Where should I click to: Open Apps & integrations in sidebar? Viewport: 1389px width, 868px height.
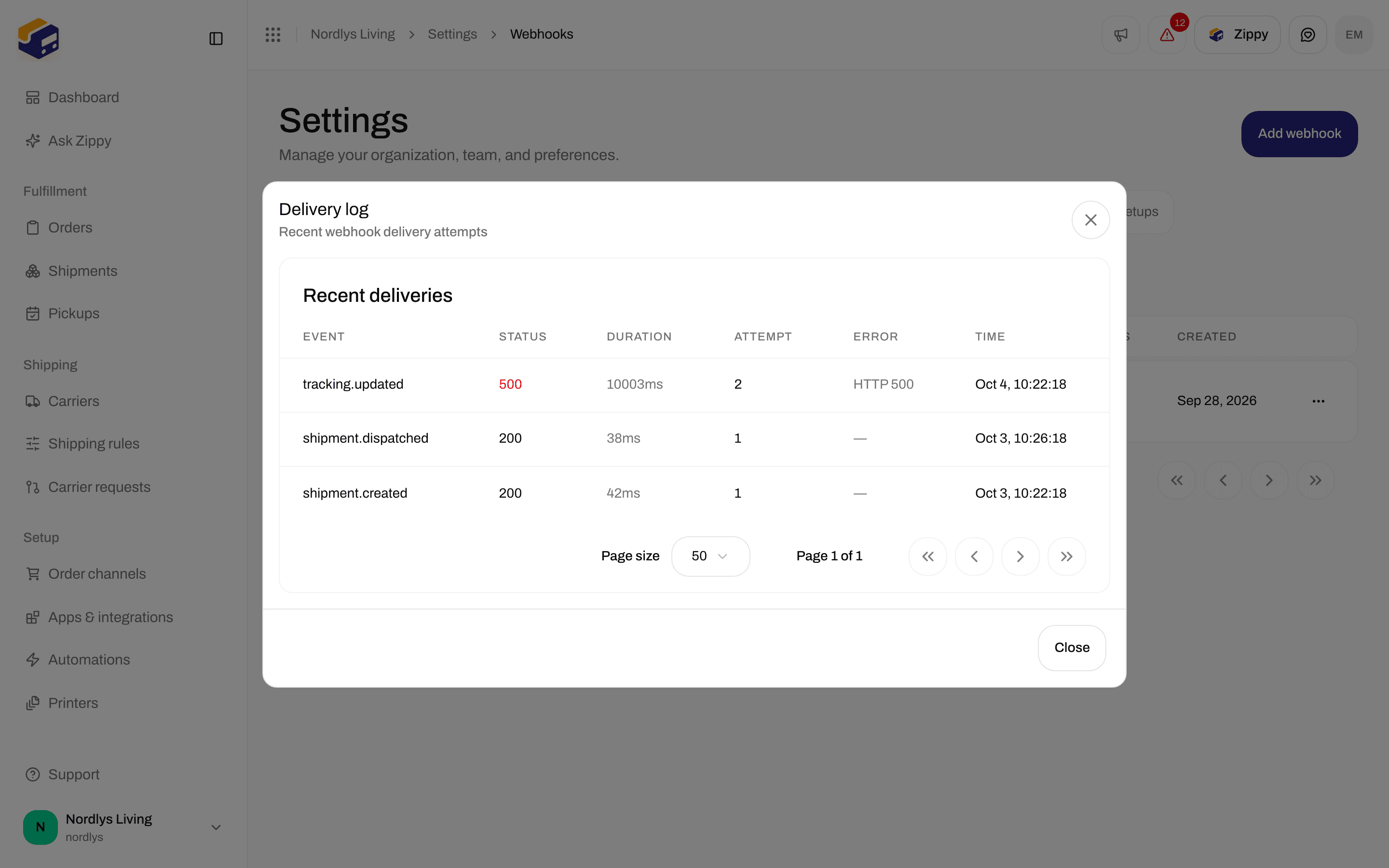click(123, 617)
